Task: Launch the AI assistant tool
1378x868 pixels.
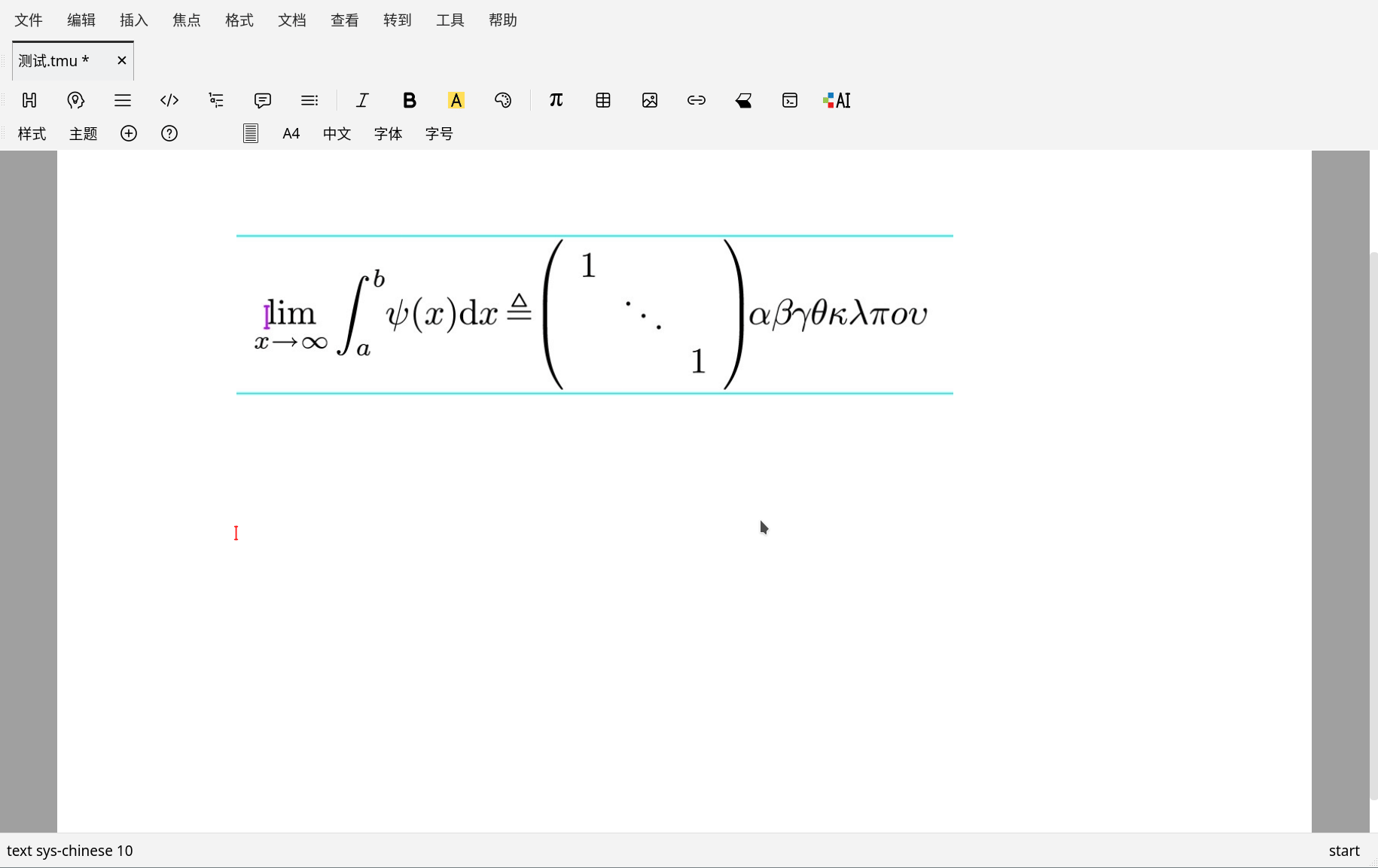Action: point(837,100)
